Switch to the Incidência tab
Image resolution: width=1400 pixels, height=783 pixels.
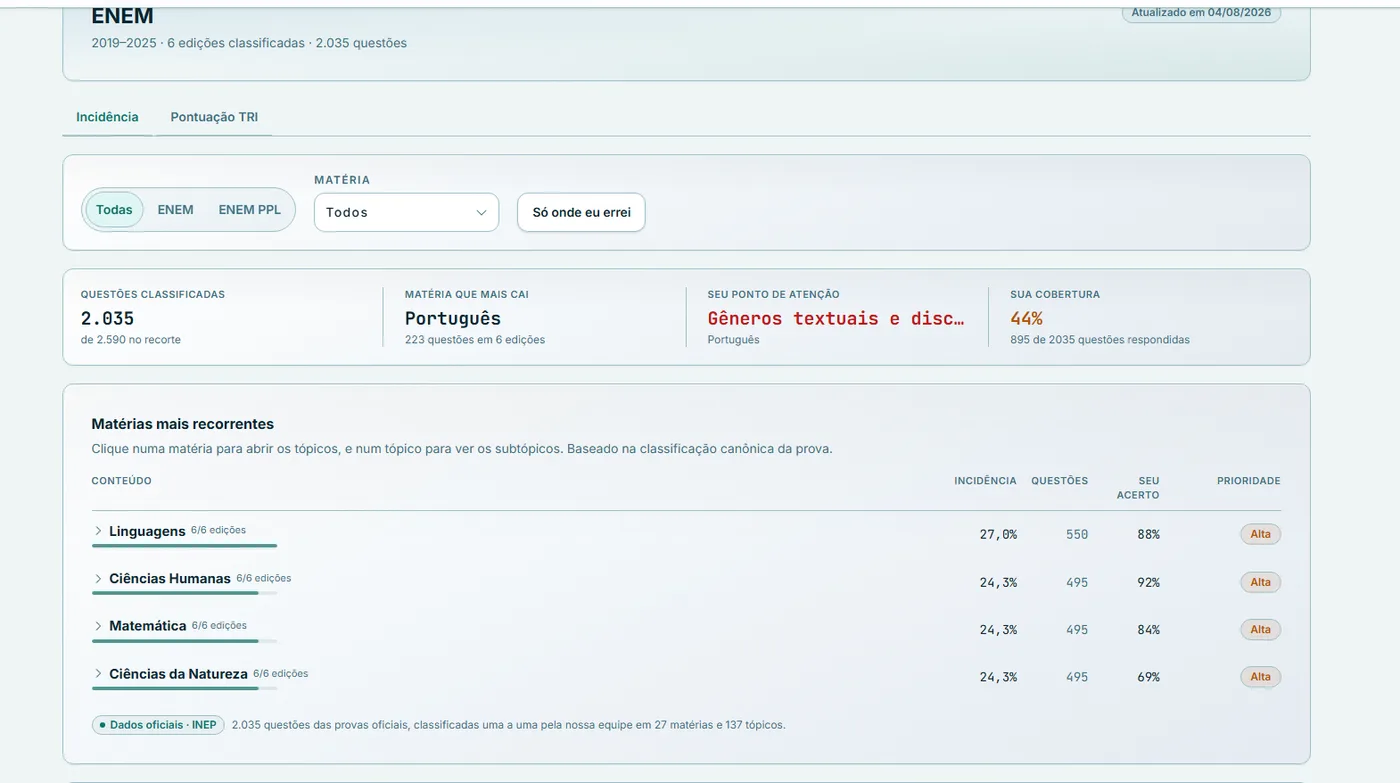point(107,117)
